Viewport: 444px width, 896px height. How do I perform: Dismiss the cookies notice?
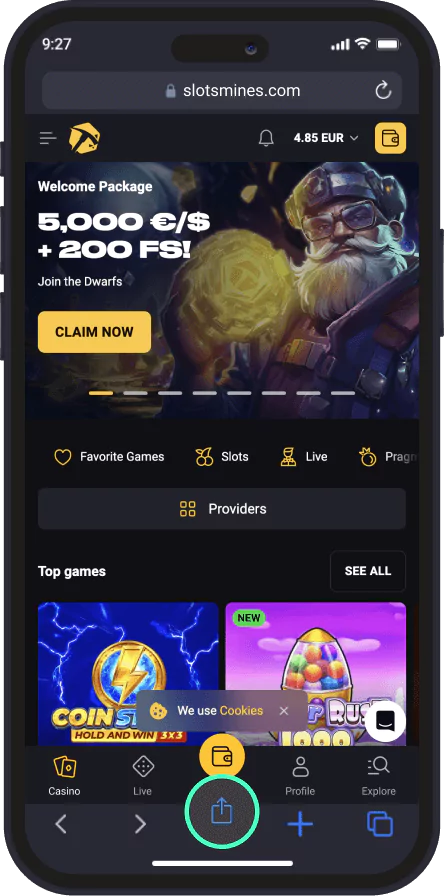[x=284, y=711]
